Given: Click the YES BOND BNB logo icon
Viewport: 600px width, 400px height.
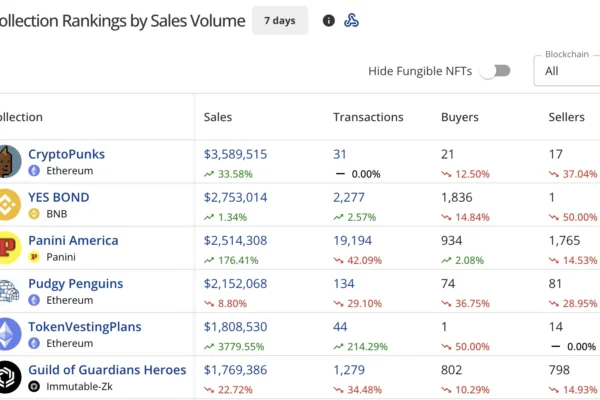Looking at the screenshot, I should coord(6,204).
